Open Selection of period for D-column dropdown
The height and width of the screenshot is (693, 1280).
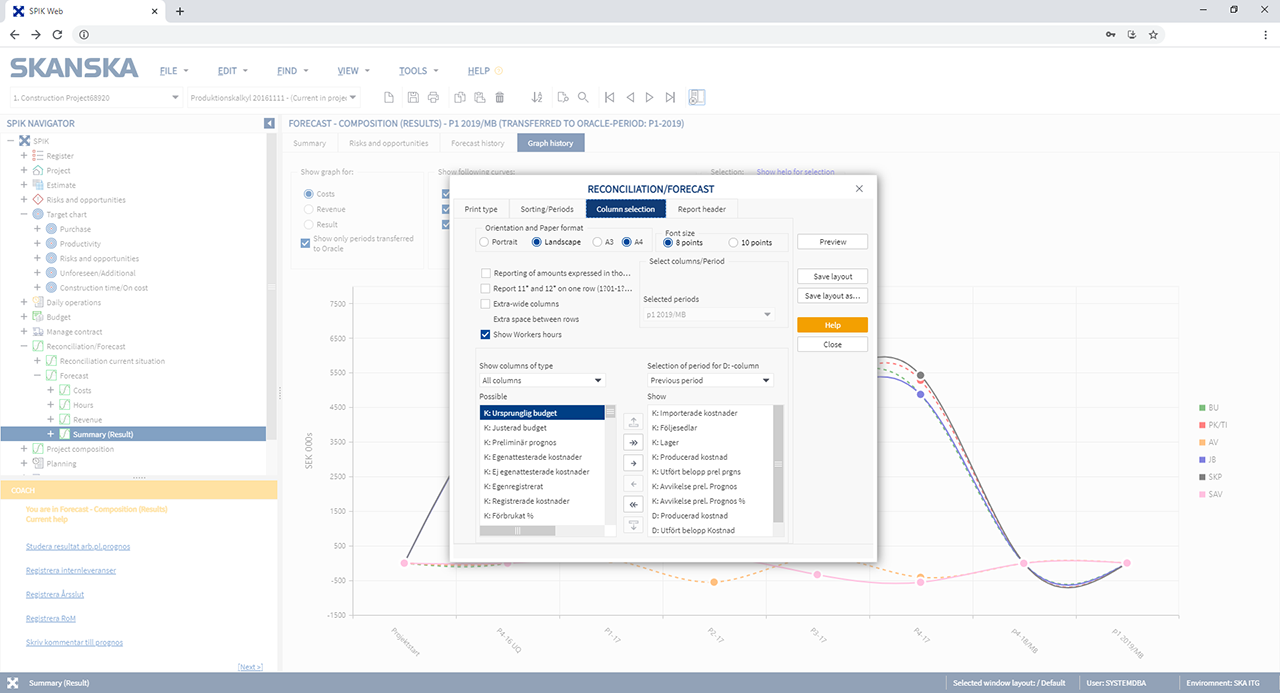pyautogui.click(x=710, y=380)
